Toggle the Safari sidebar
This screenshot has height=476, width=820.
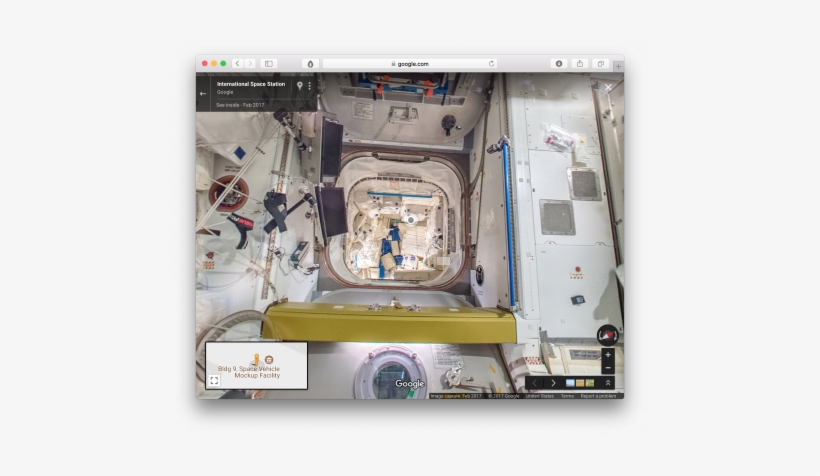point(269,64)
